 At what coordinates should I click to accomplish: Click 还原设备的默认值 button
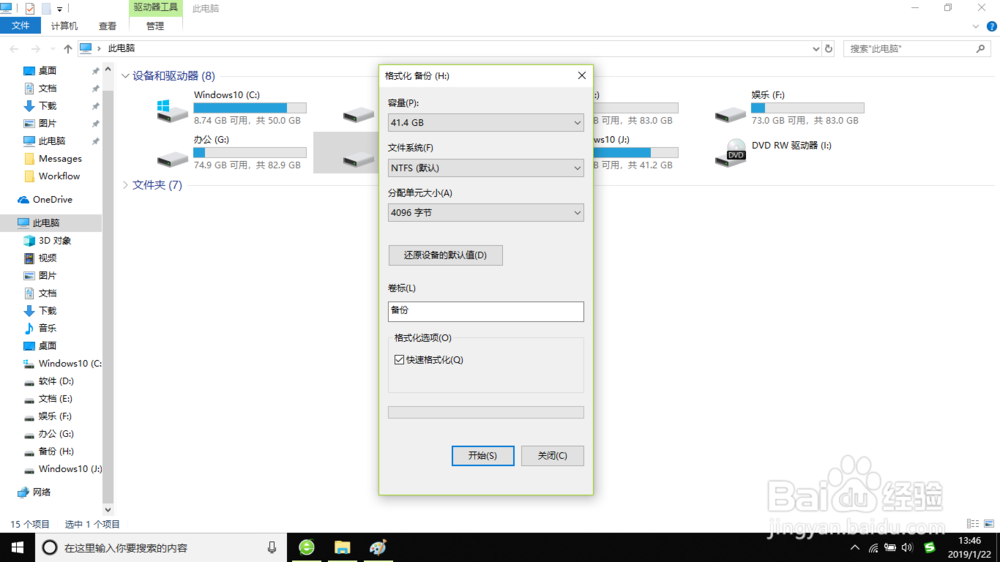click(x=445, y=255)
